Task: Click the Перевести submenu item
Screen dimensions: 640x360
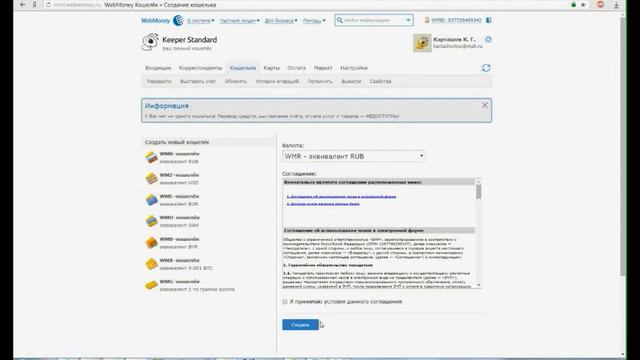Action: coord(159,81)
